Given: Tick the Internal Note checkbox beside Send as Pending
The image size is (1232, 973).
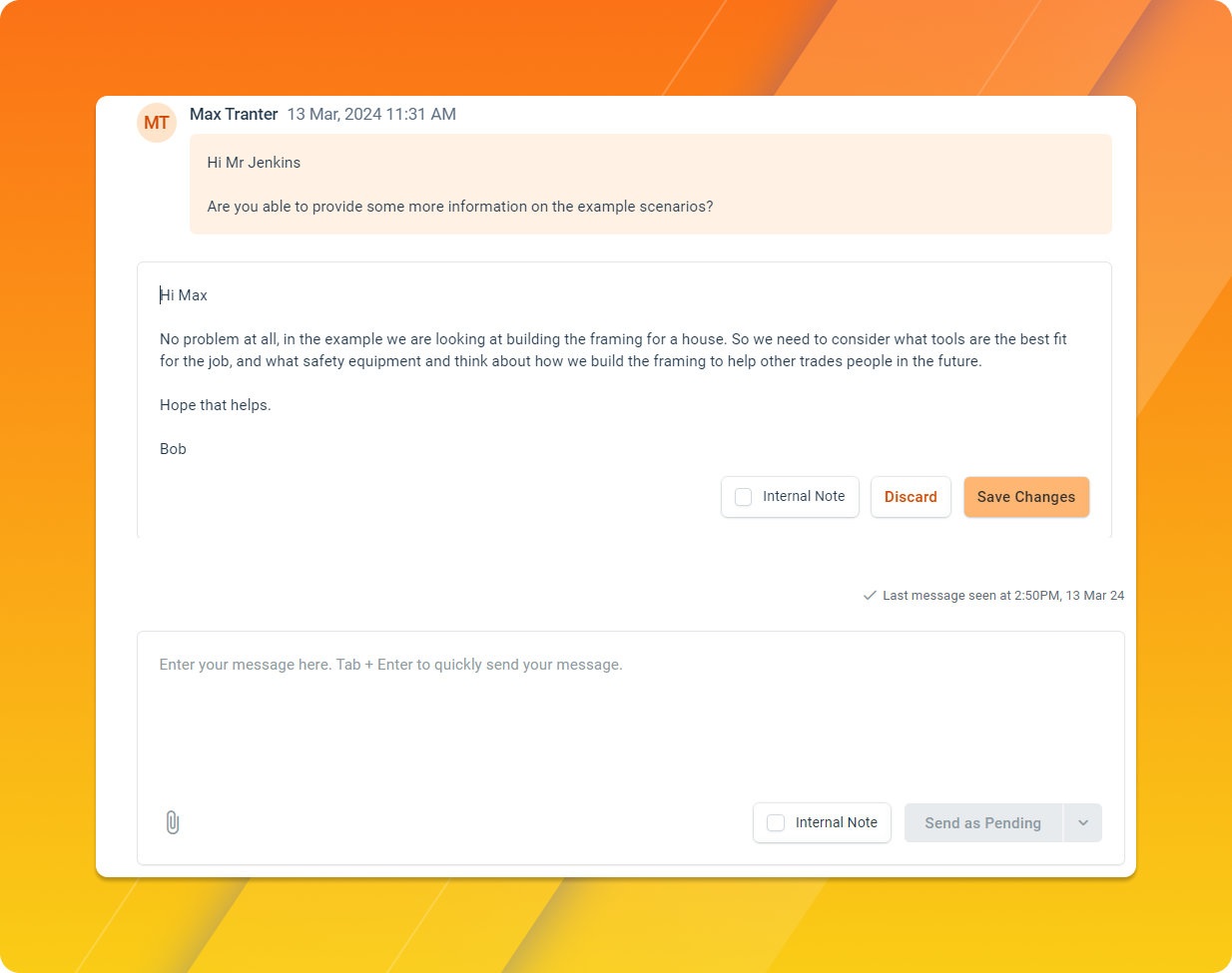Looking at the screenshot, I should pyautogui.click(x=776, y=823).
